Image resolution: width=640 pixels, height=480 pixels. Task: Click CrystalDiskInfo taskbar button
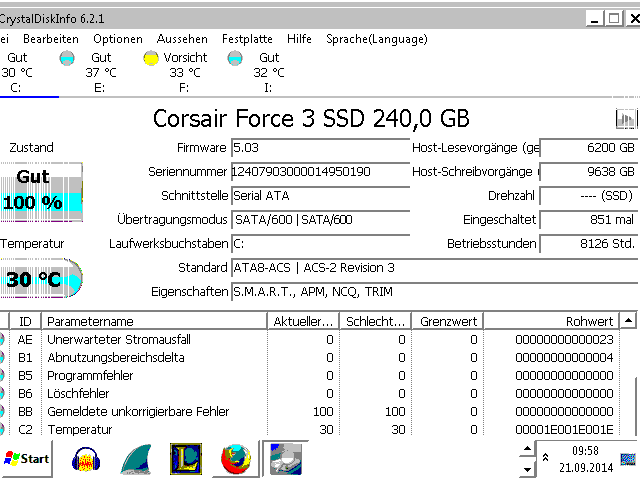285,459
